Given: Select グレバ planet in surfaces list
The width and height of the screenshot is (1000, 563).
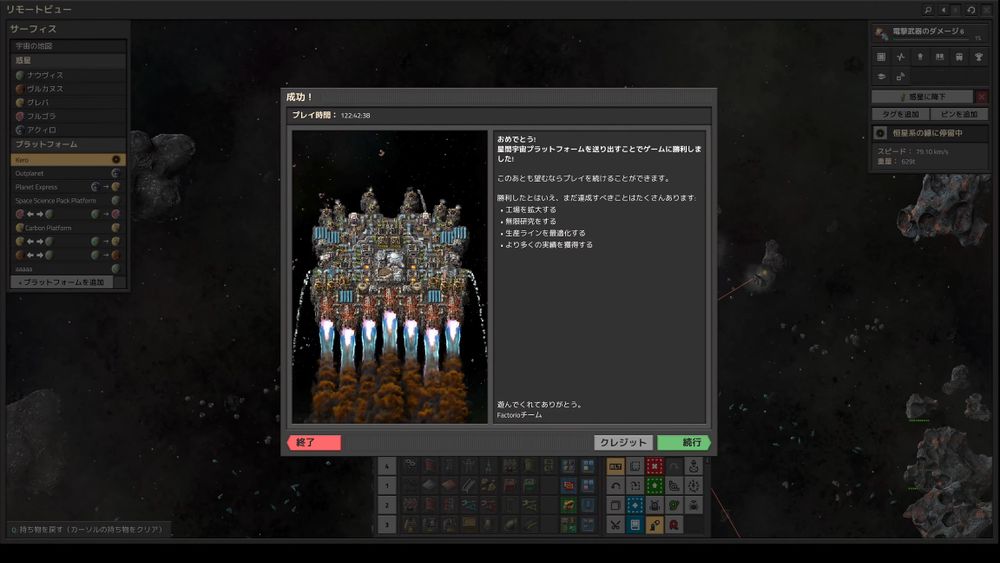Looking at the screenshot, I should 68,103.
